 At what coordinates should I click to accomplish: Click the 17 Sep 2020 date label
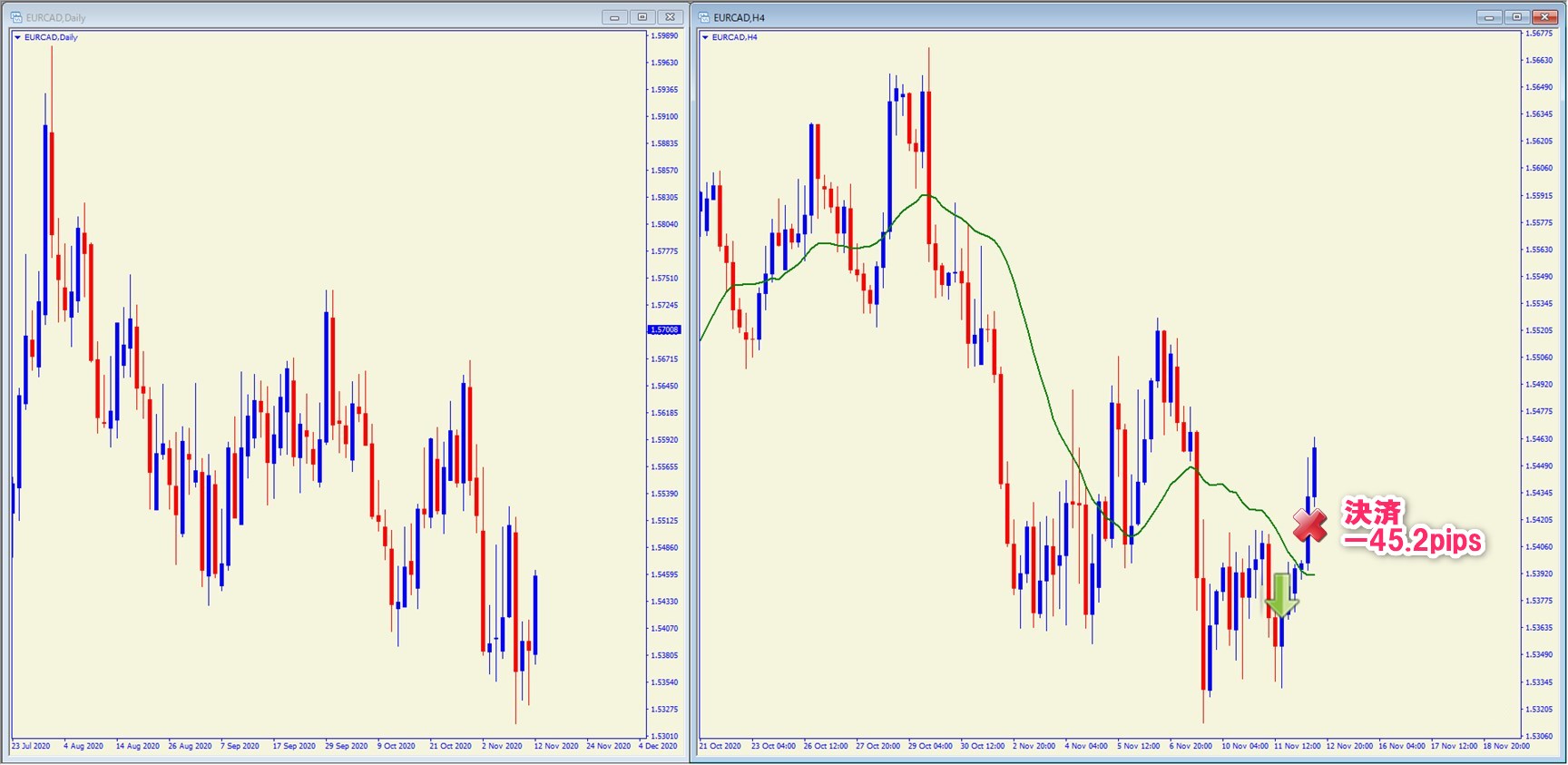click(294, 746)
